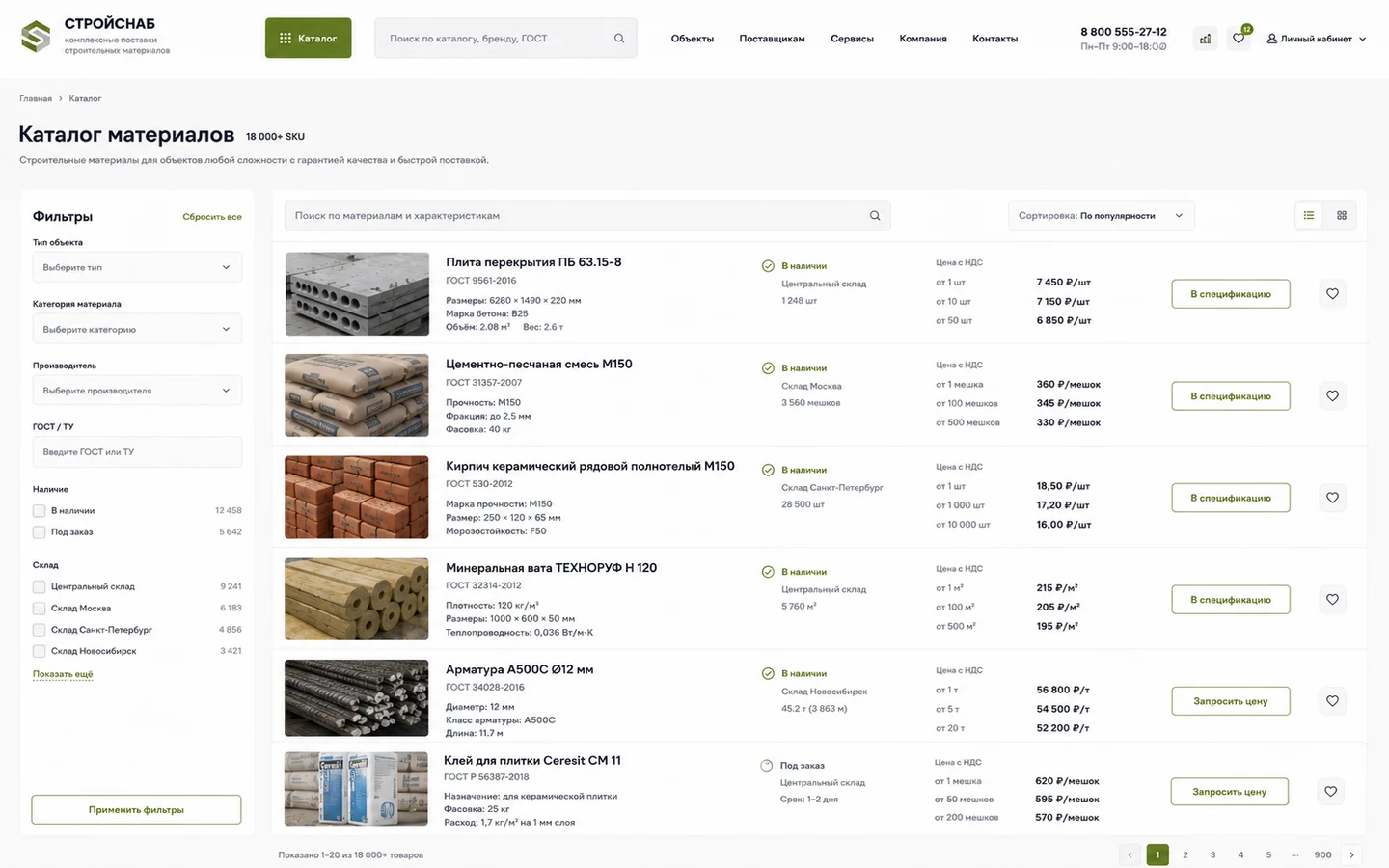Click the СТРОЙСНАБ logo icon
The image size is (1389, 868).
click(x=36, y=37)
